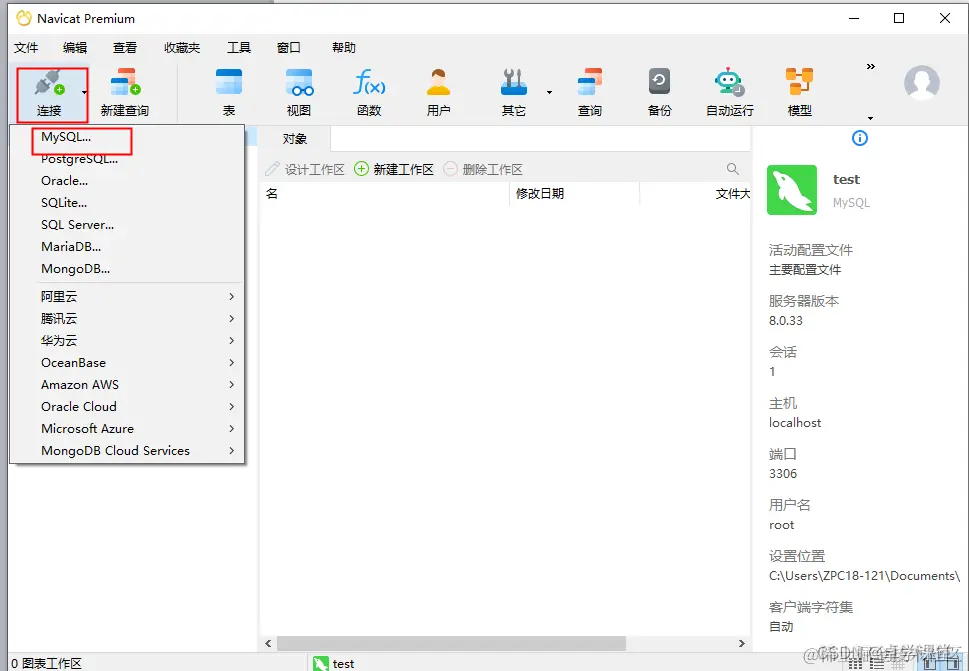
Task: Choose MongoDB... connection type
Action: tap(75, 269)
